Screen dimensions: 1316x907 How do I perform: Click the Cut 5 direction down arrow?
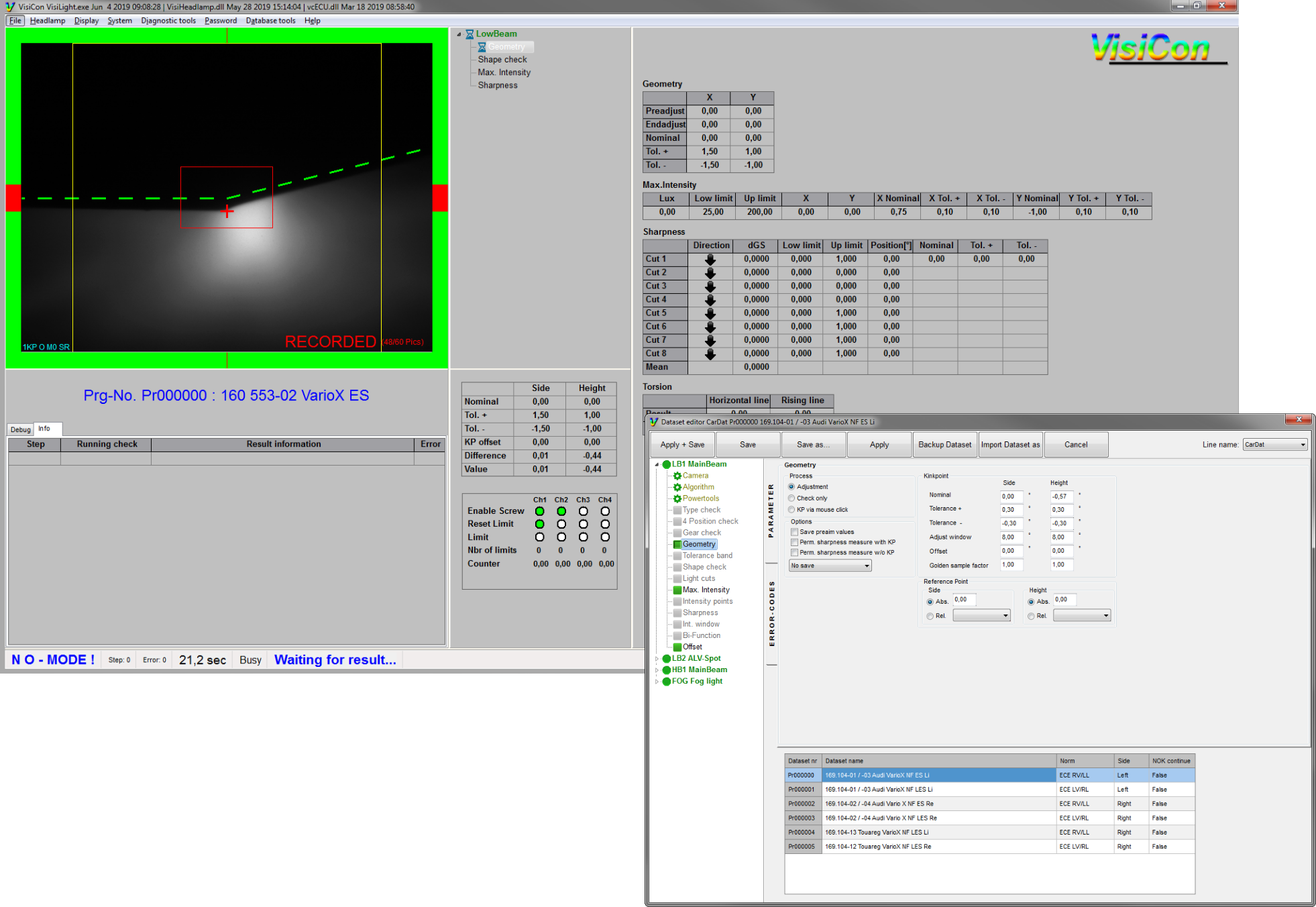click(710, 313)
